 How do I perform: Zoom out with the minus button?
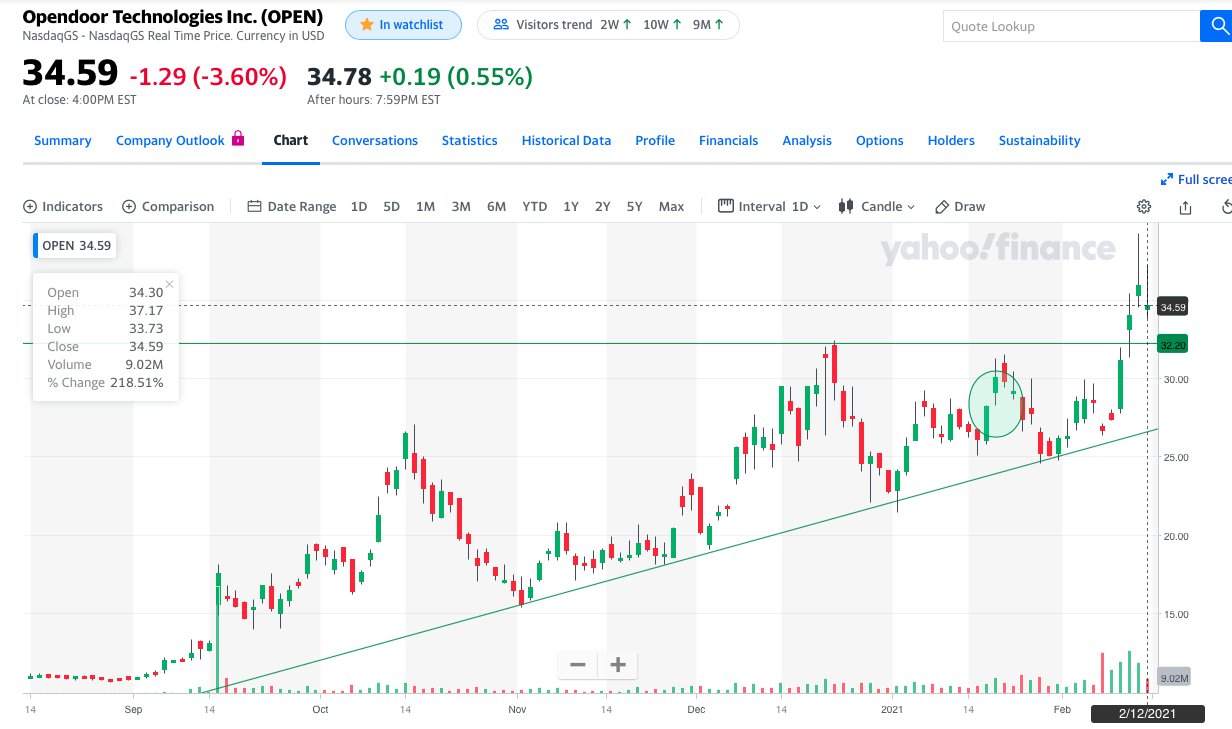[x=578, y=665]
